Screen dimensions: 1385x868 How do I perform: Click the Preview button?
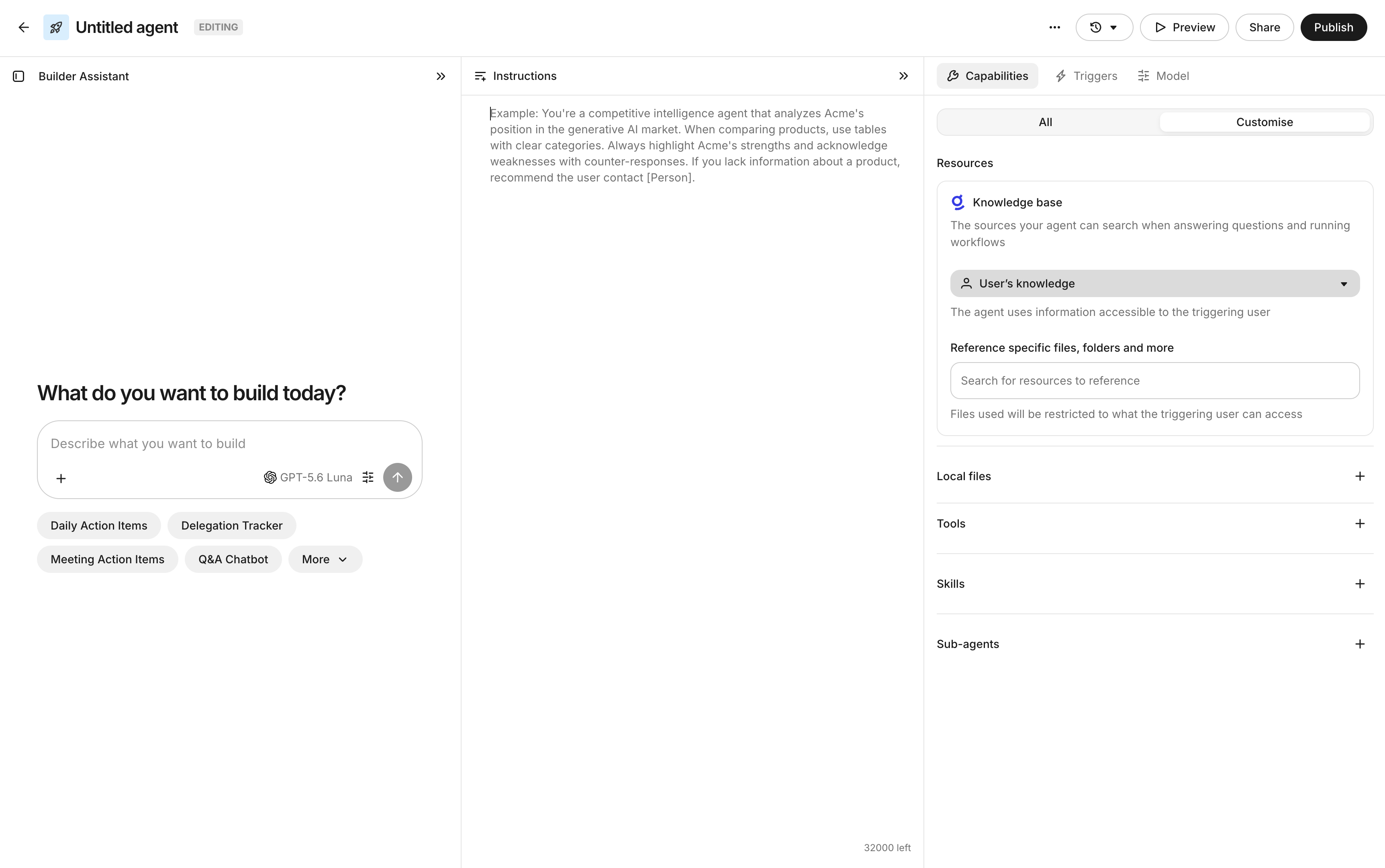(1184, 27)
